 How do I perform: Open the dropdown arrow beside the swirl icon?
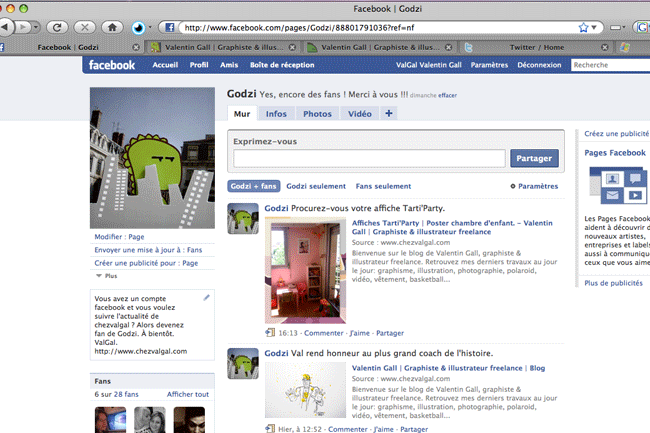[x=150, y=27]
